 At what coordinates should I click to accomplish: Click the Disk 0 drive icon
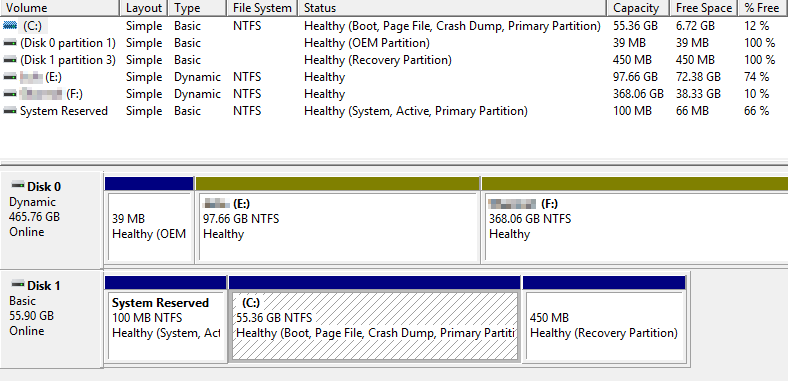pos(18,185)
